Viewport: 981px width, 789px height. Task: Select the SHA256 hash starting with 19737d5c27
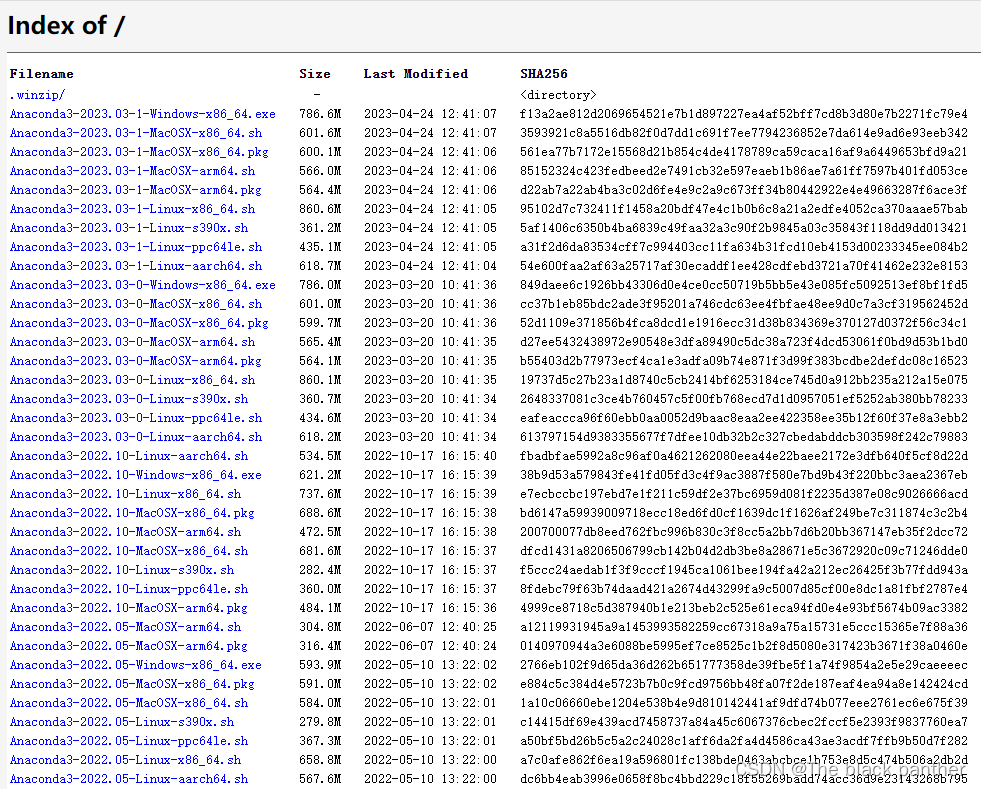pyautogui.click(x=744, y=380)
